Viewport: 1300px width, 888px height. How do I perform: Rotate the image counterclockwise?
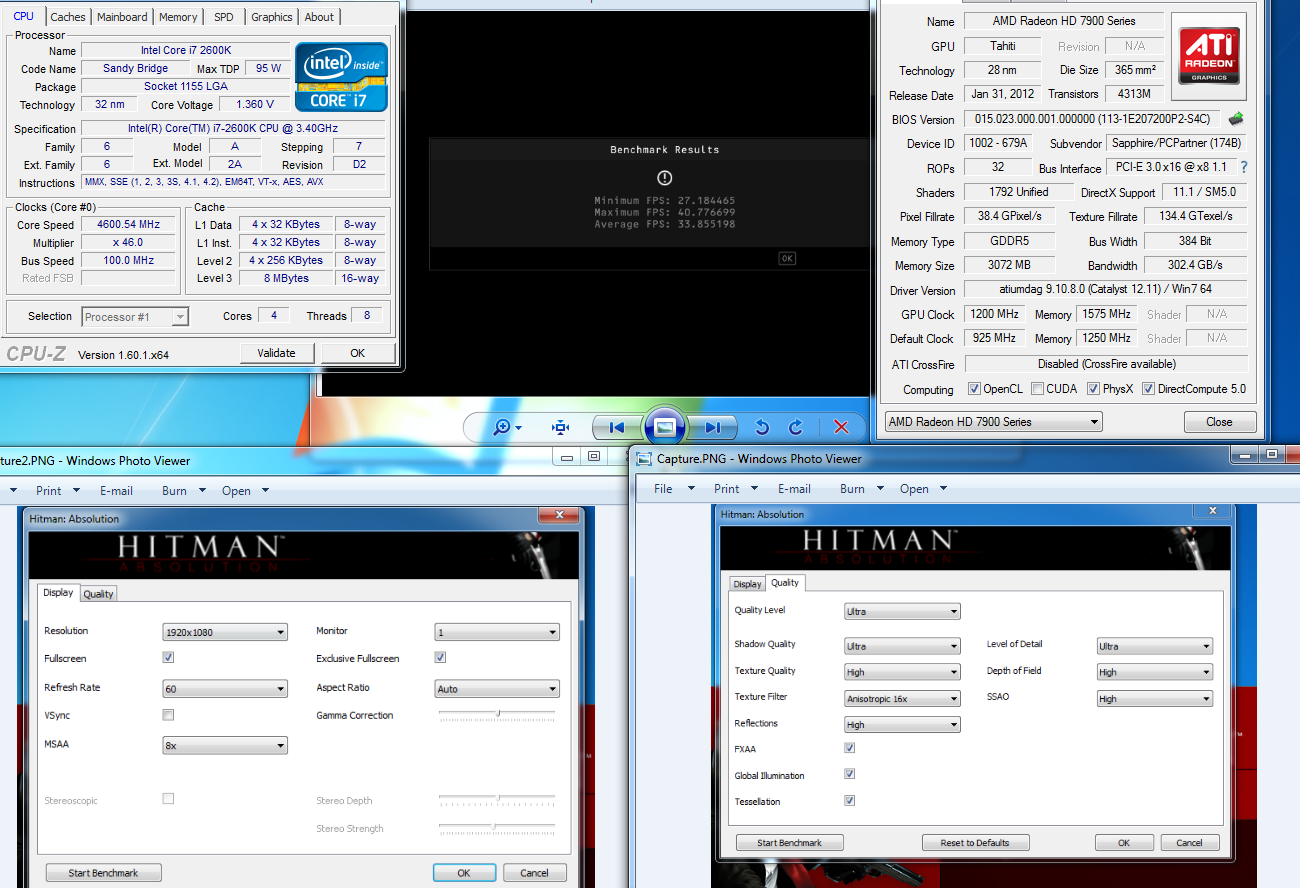762,427
